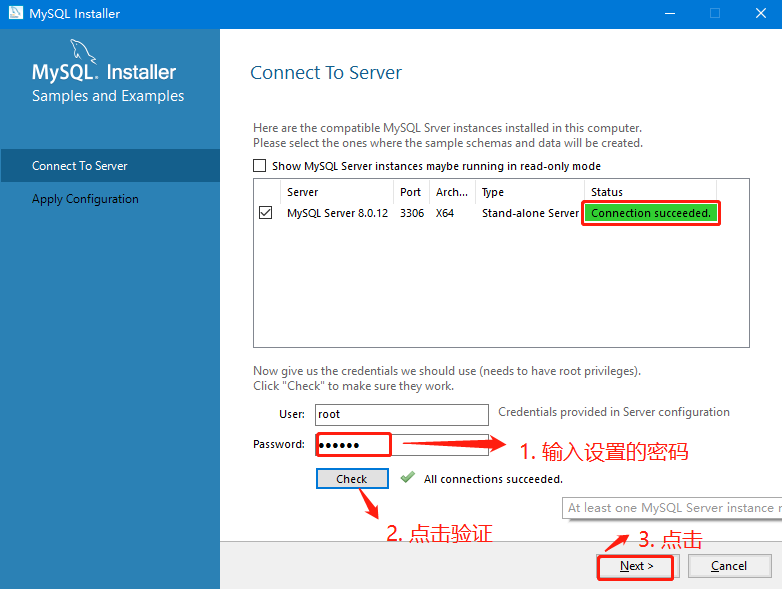Click the Connect To Server page heading
The height and width of the screenshot is (589, 782).
[x=326, y=73]
